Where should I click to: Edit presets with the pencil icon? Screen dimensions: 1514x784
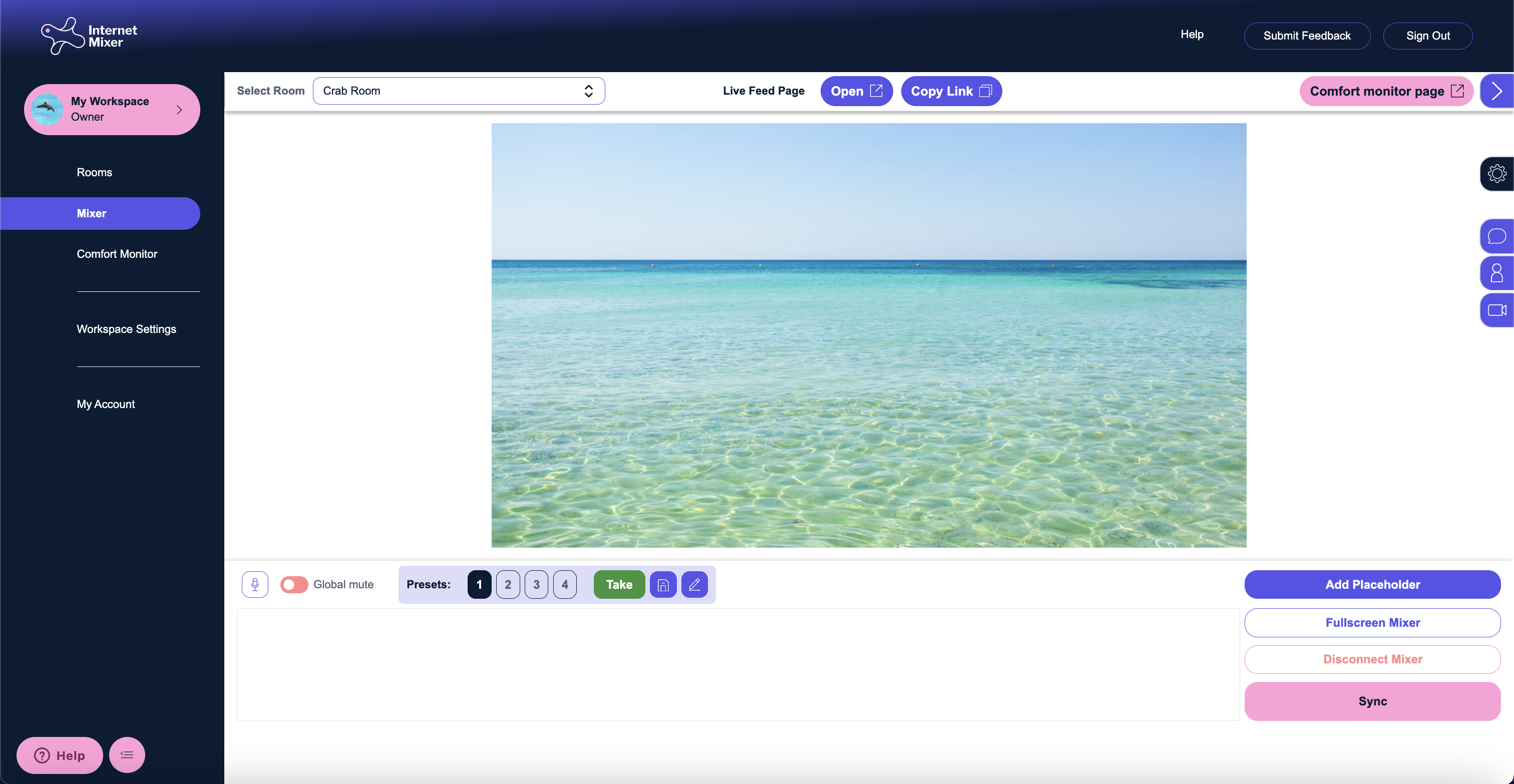[694, 584]
